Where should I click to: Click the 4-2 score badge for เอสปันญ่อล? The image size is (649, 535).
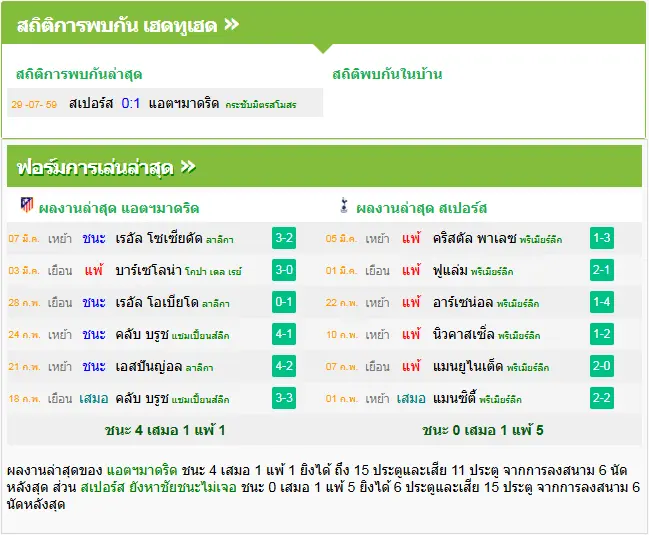click(x=284, y=366)
